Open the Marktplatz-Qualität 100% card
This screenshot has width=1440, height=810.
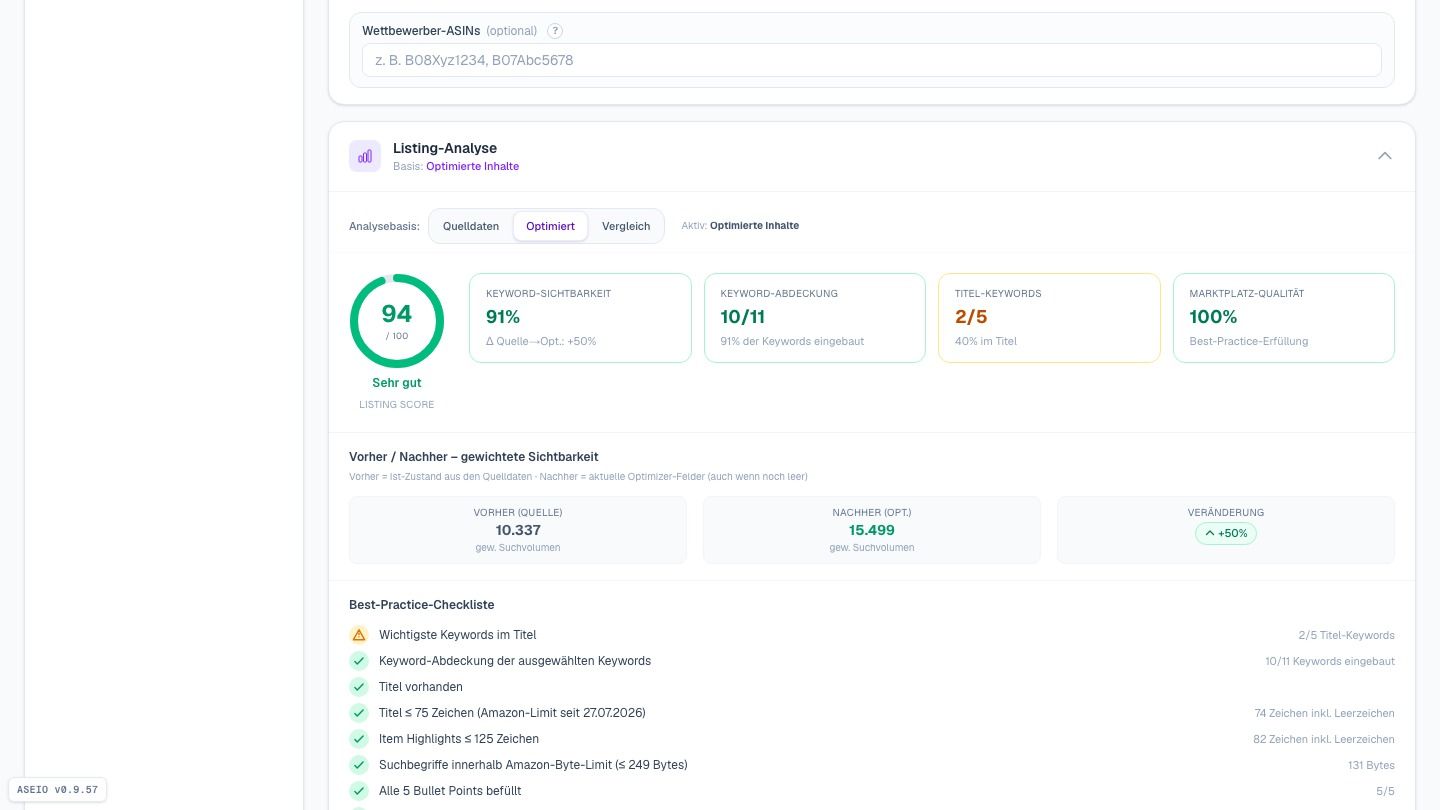1284,318
